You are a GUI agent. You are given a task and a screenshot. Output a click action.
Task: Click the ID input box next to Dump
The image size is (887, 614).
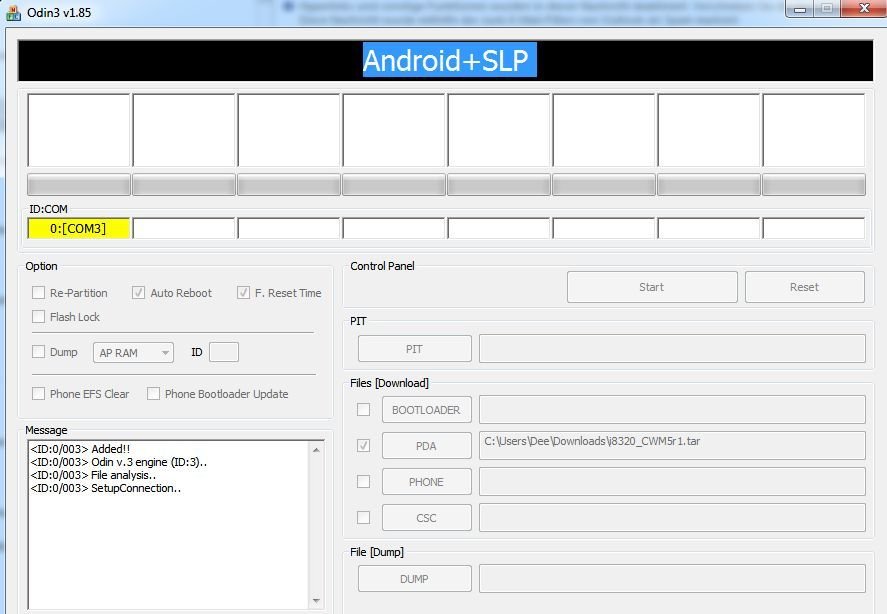pyautogui.click(x=224, y=352)
